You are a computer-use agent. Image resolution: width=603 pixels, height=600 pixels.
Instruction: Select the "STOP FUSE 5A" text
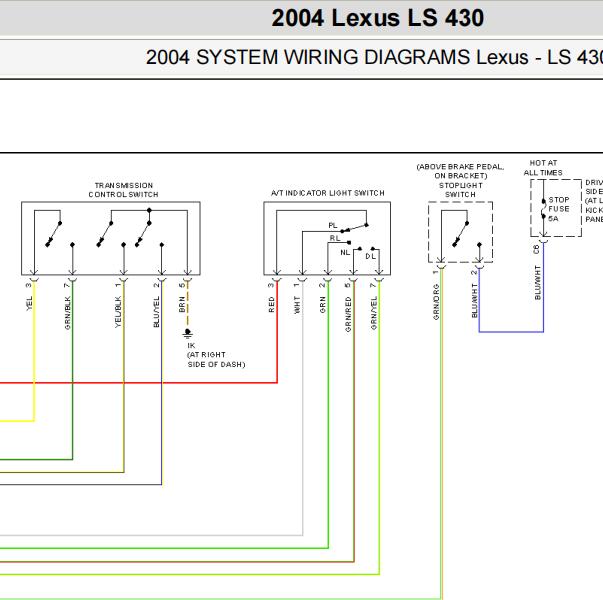point(559,209)
